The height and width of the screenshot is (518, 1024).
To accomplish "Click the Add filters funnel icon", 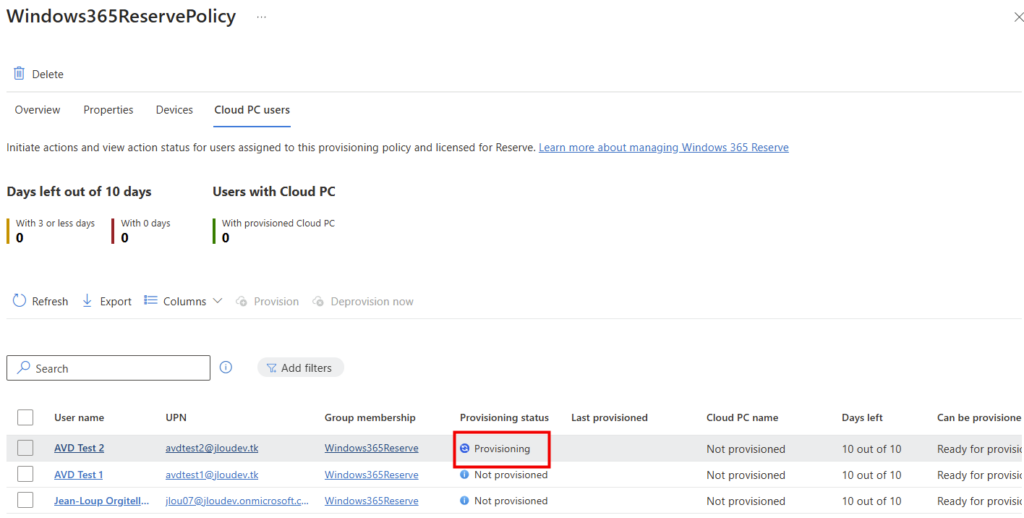I will coord(272,368).
